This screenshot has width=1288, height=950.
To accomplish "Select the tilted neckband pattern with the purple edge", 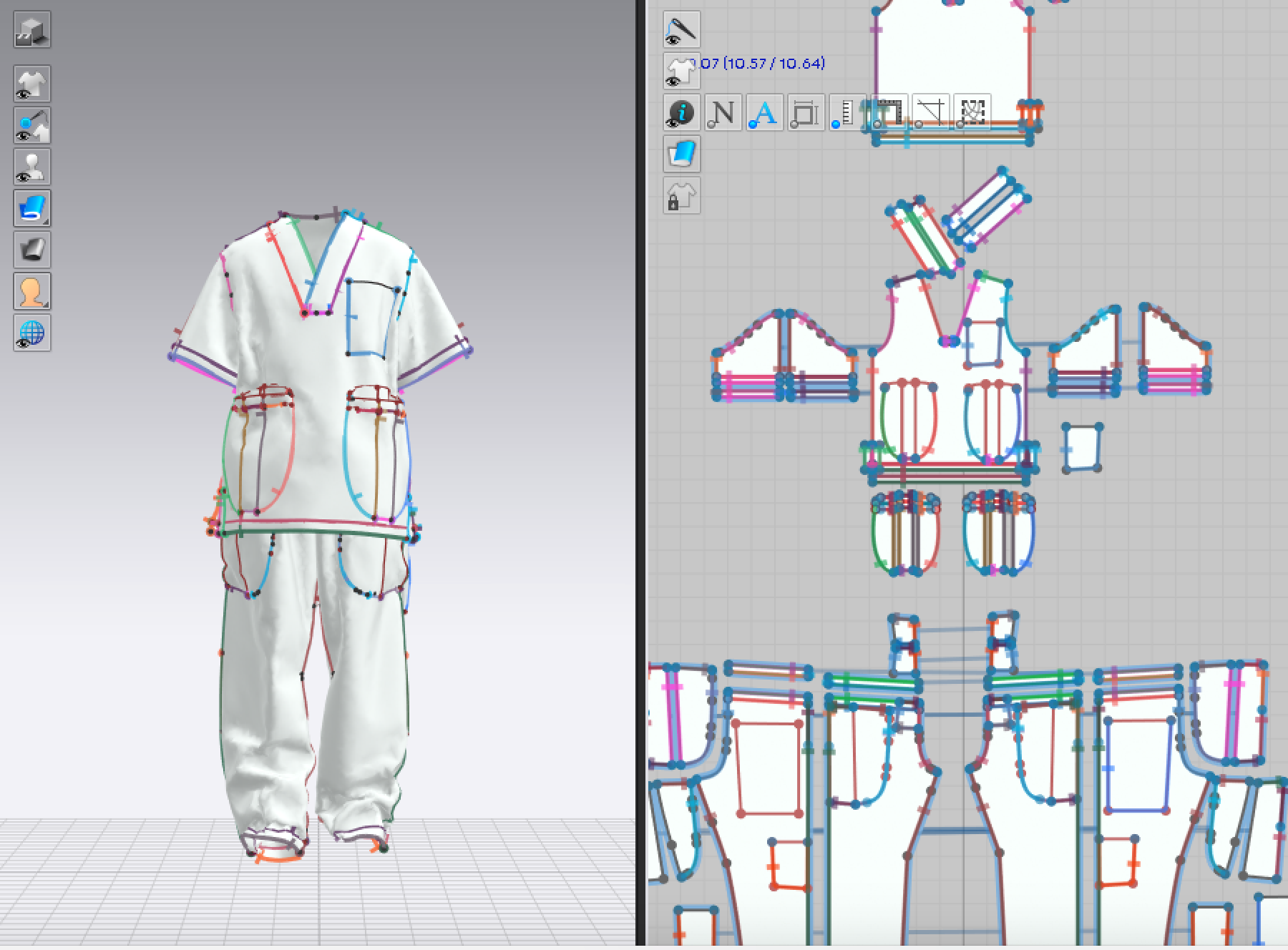I will 986,207.
